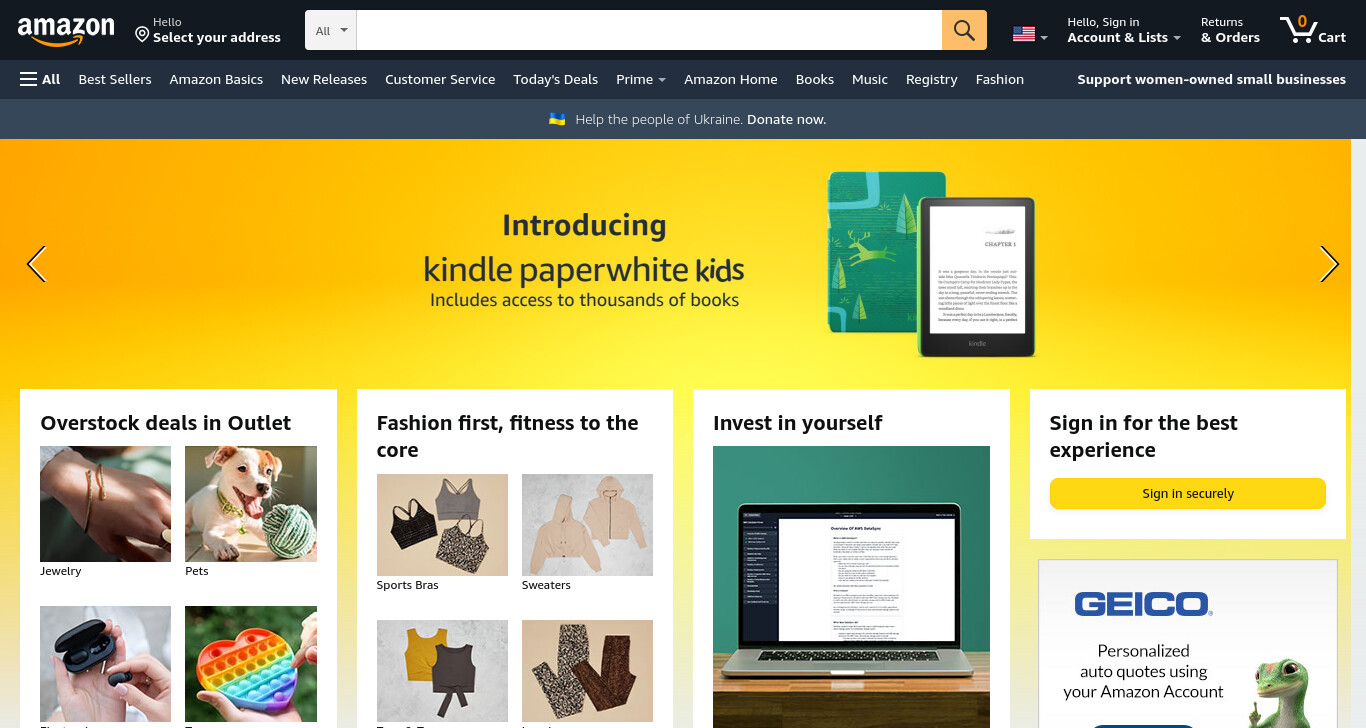Image resolution: width=1366 pixels, height=728 pixels.
Task: Click the location pin address icon
Action: click(x=142, y=35)
